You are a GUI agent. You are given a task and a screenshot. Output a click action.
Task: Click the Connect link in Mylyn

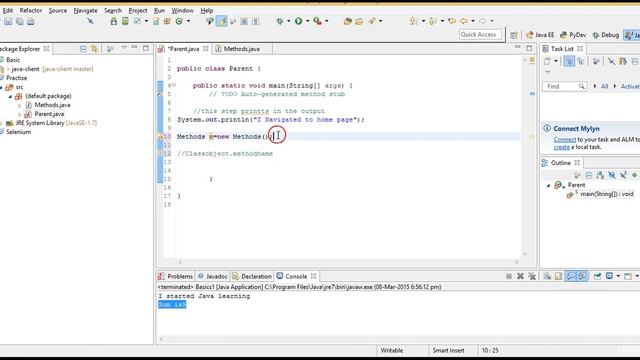click(564, 140)
